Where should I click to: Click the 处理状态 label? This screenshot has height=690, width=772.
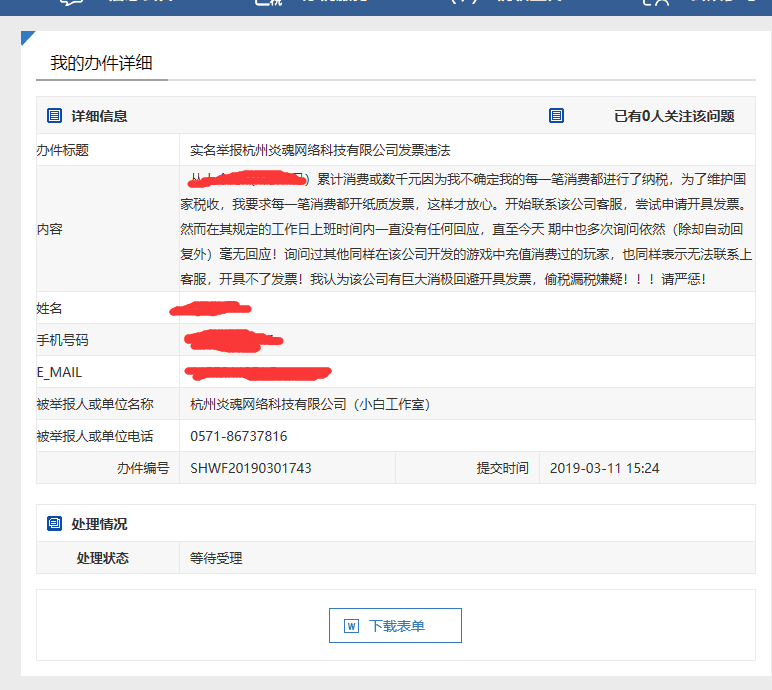[x=102, y=558]
